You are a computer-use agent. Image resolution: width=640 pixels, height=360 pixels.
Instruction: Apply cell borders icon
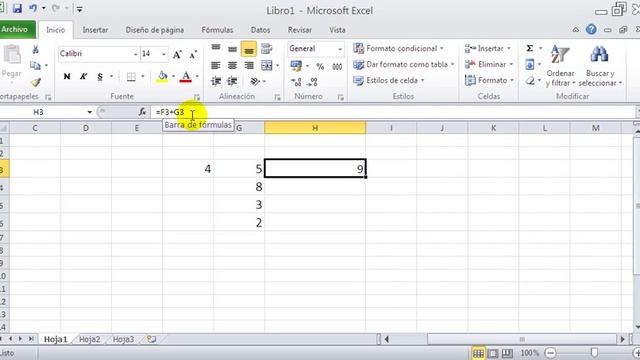coord(131,77)
